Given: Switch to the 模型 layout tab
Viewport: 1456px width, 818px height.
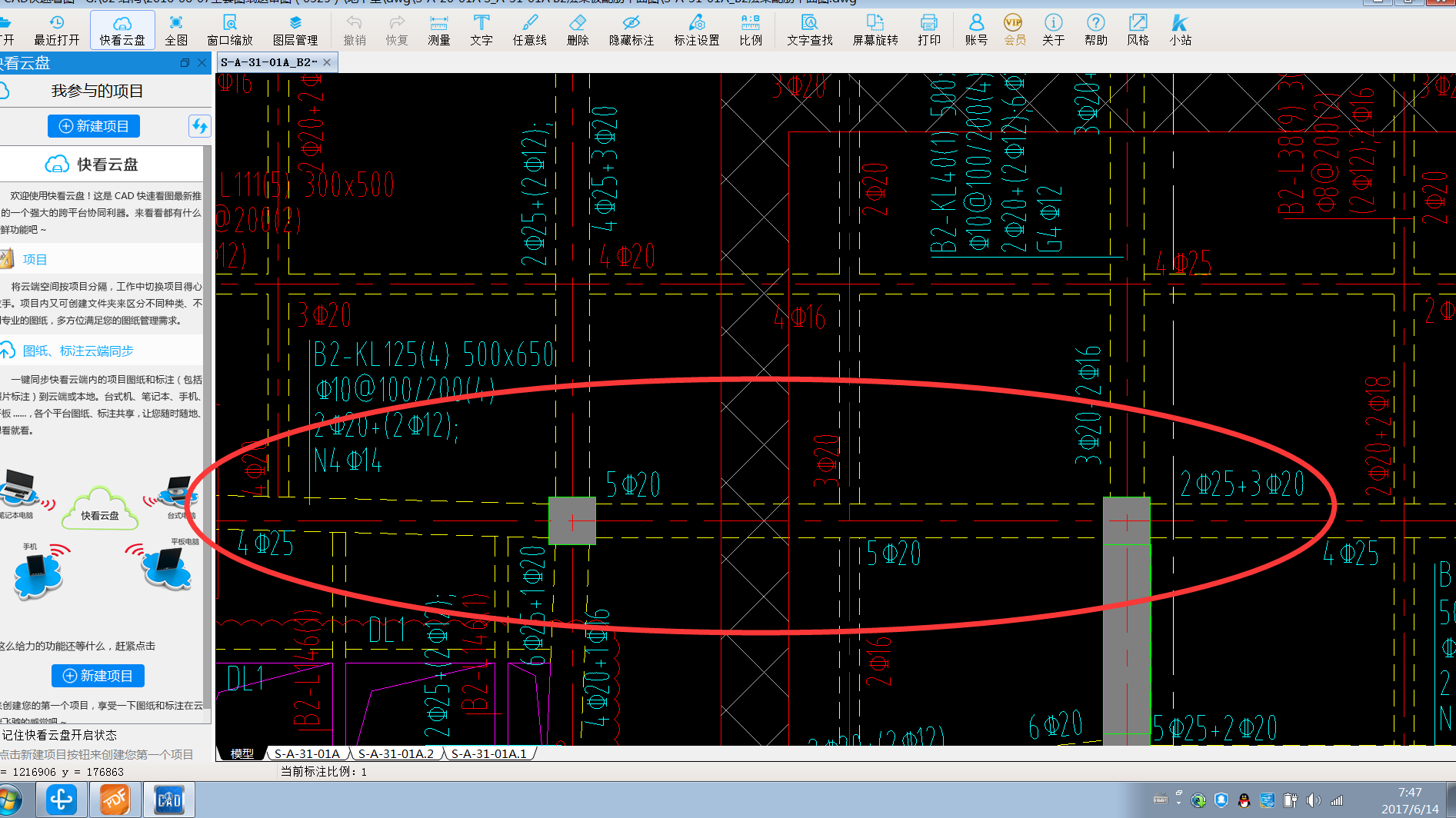Looking at the screenshot, I should 242,753.
